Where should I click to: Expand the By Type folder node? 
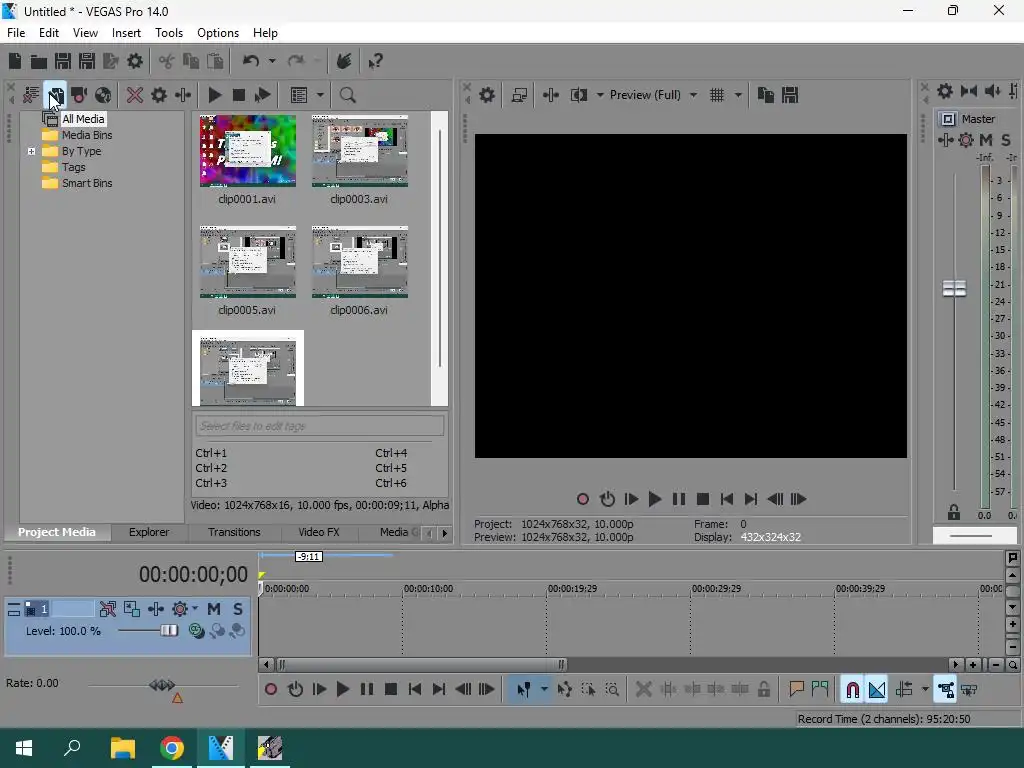click(x=31, y=152)
